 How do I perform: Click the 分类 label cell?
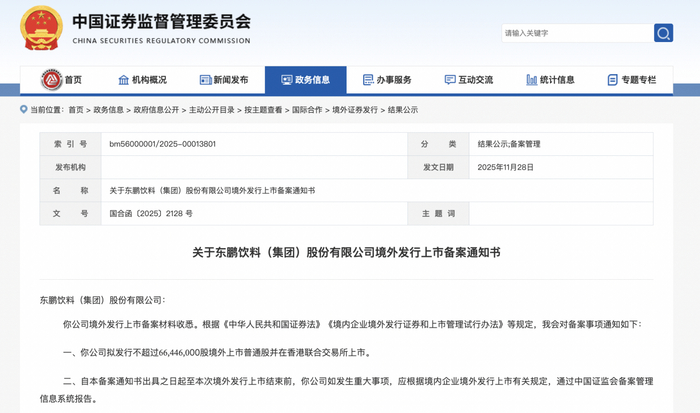coord(438,144)
